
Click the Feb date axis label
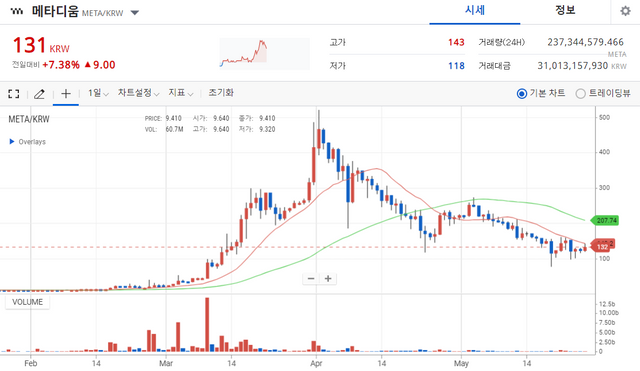click(x=31, y=363)
